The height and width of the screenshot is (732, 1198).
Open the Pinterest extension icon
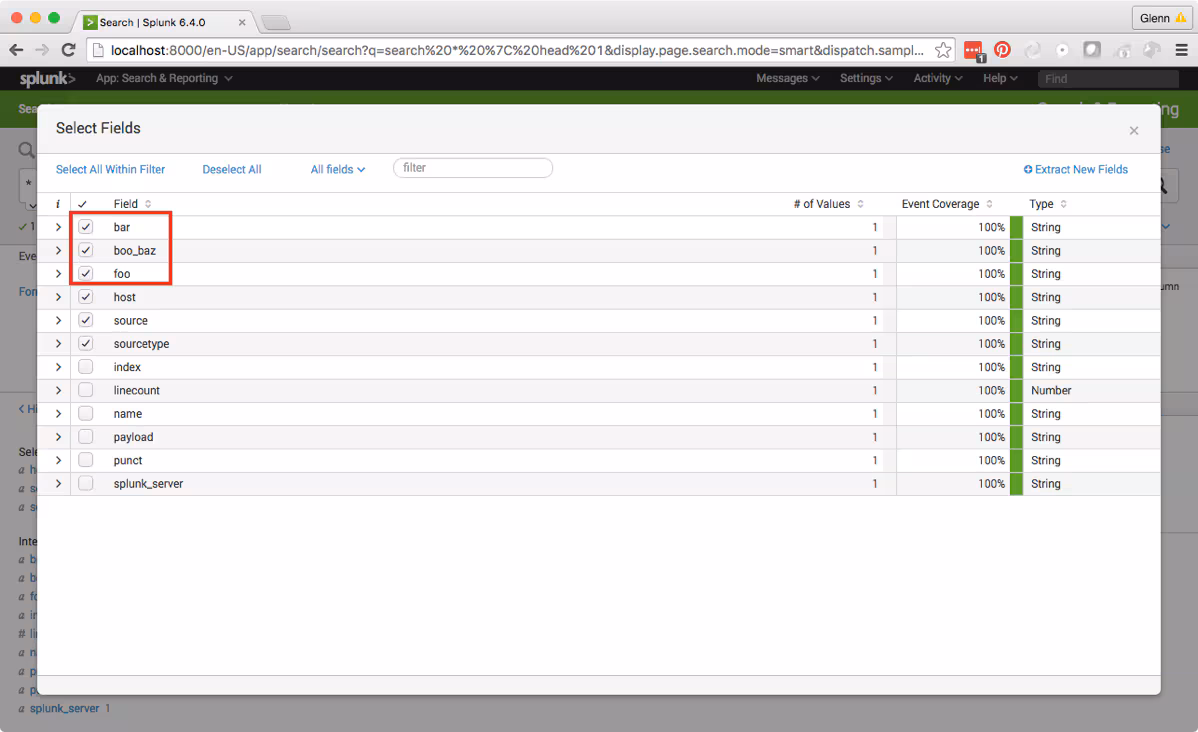coord(1002,50)
